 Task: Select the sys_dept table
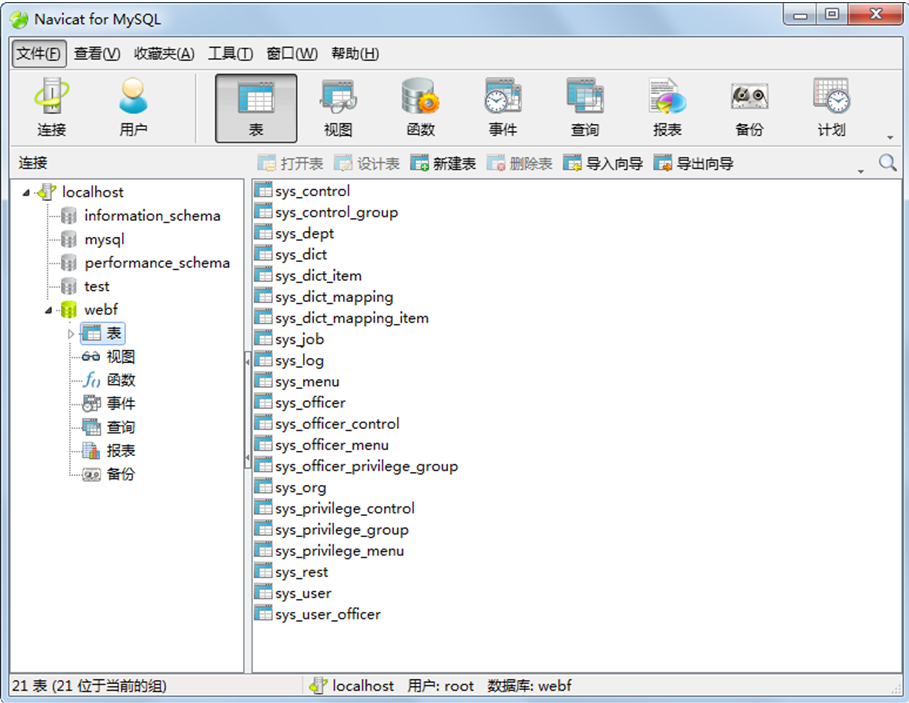click(x=294, y=233)
